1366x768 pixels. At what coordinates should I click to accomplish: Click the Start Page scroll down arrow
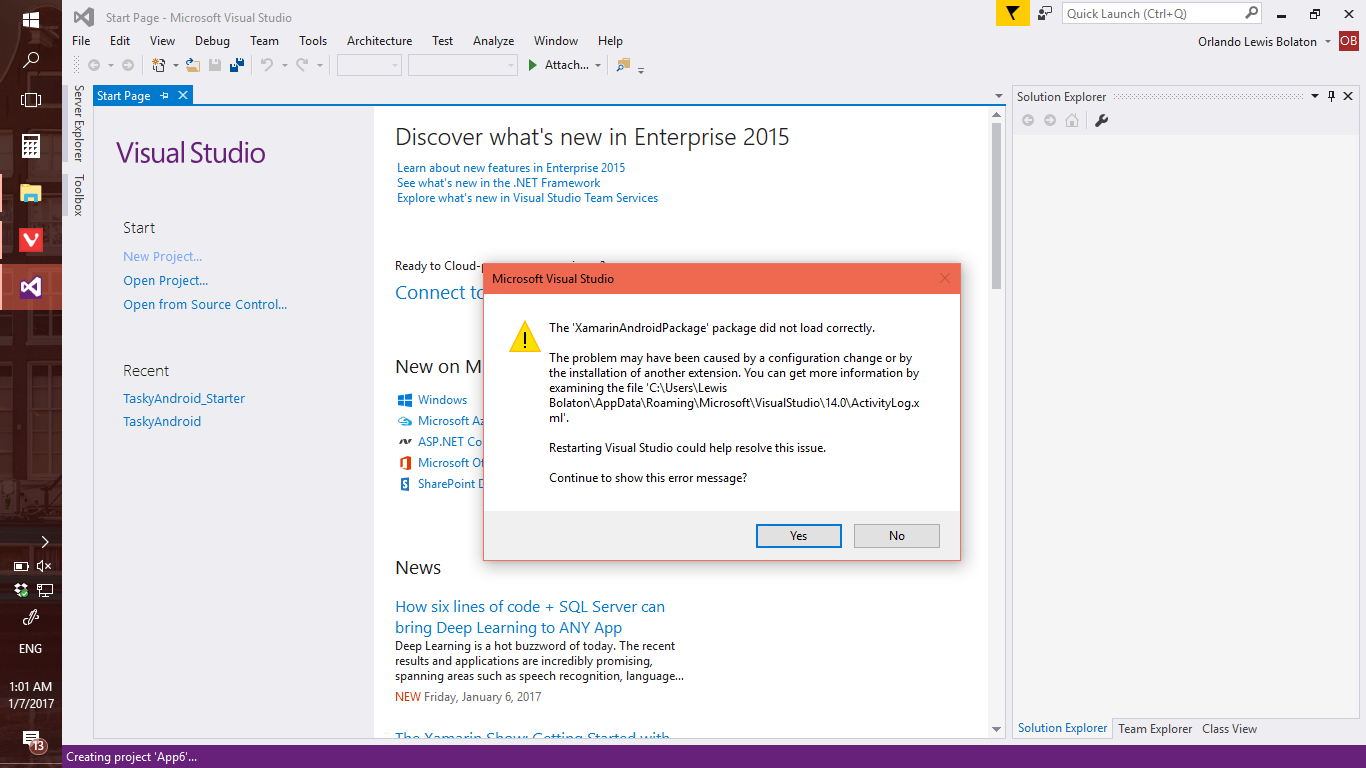click(x=996, y=730)
